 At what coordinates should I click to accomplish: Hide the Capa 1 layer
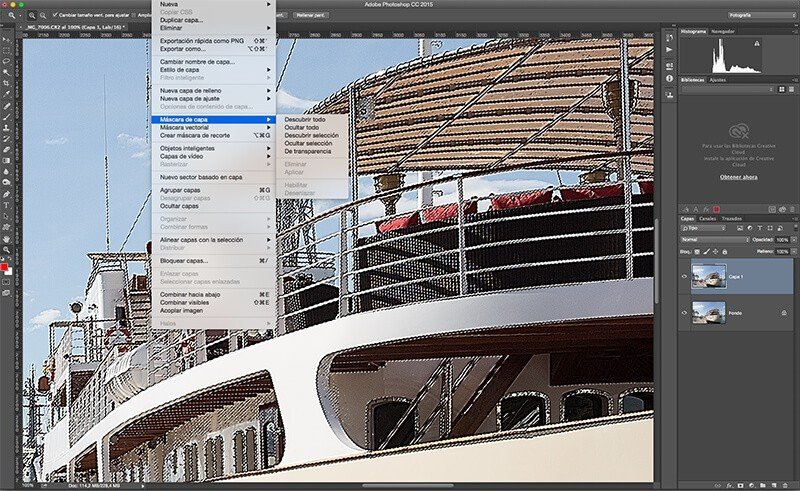pos(684,277)
